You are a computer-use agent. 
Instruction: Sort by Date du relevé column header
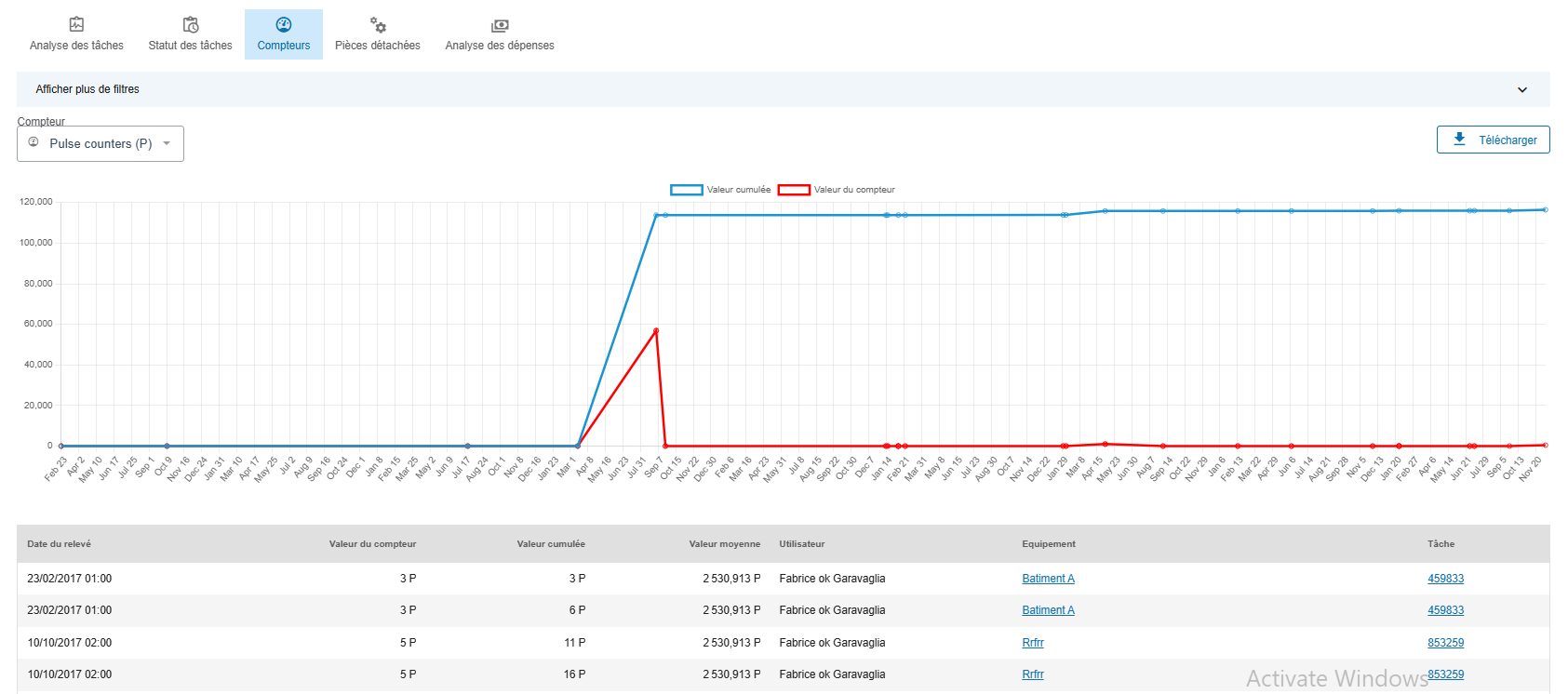coord(59,544)
